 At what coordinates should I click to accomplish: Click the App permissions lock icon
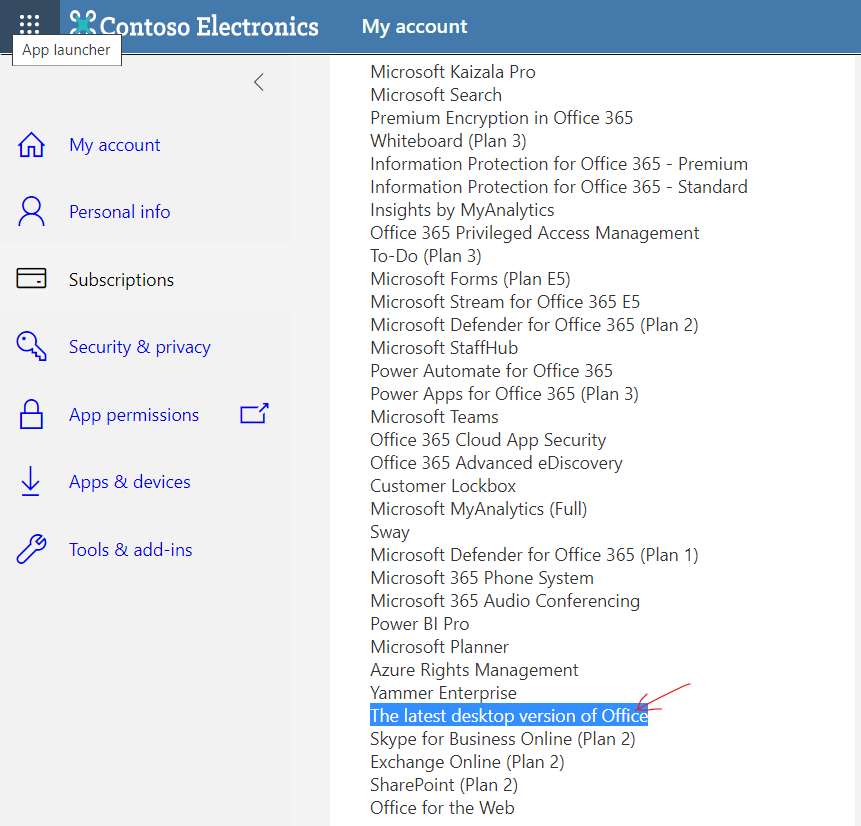(x=31, y=414)
